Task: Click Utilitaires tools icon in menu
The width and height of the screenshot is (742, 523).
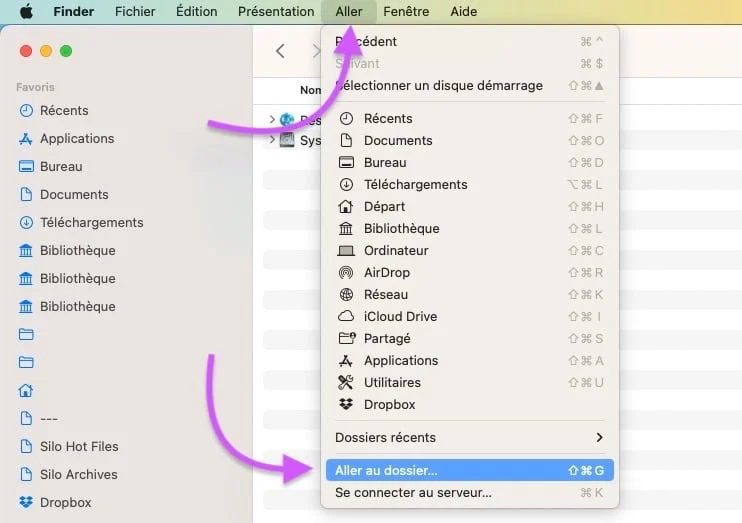Action: tap(346, 382)
